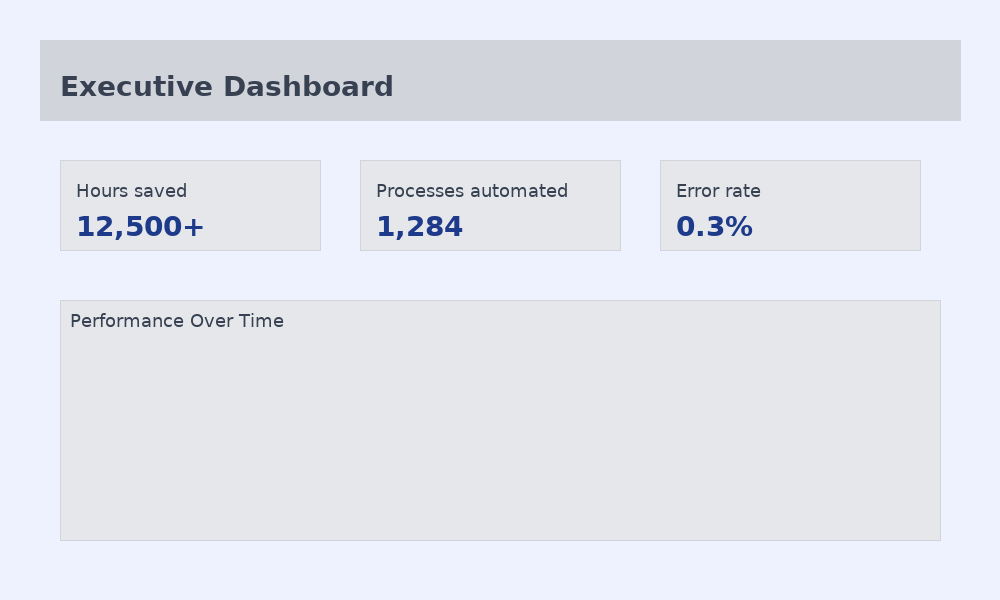Screen dimensions: 1000x600
Task: Click the Error rate label
Action: (718, 191)
